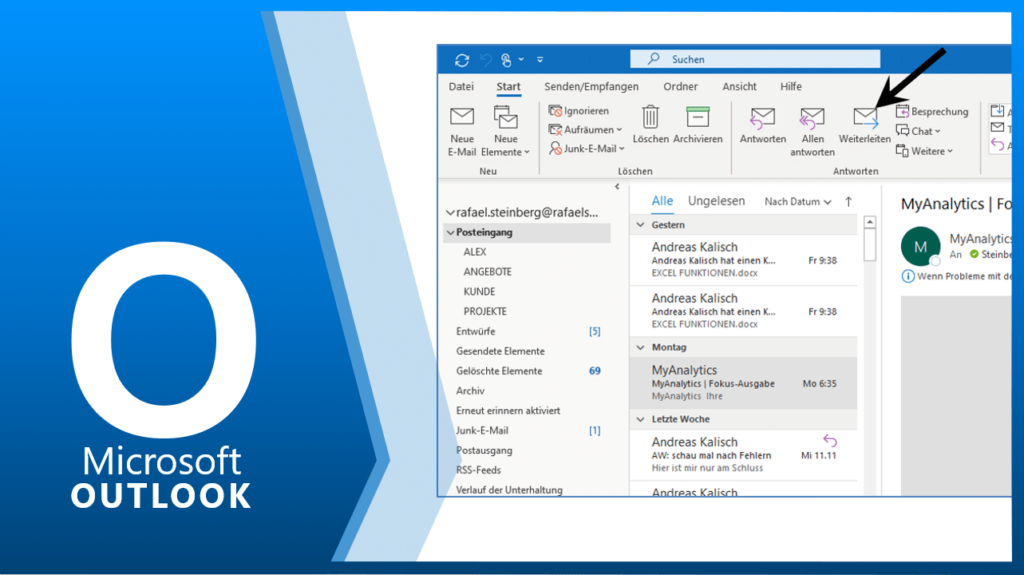Click the Archivieren icon
1024x575 pixels.
697,118
